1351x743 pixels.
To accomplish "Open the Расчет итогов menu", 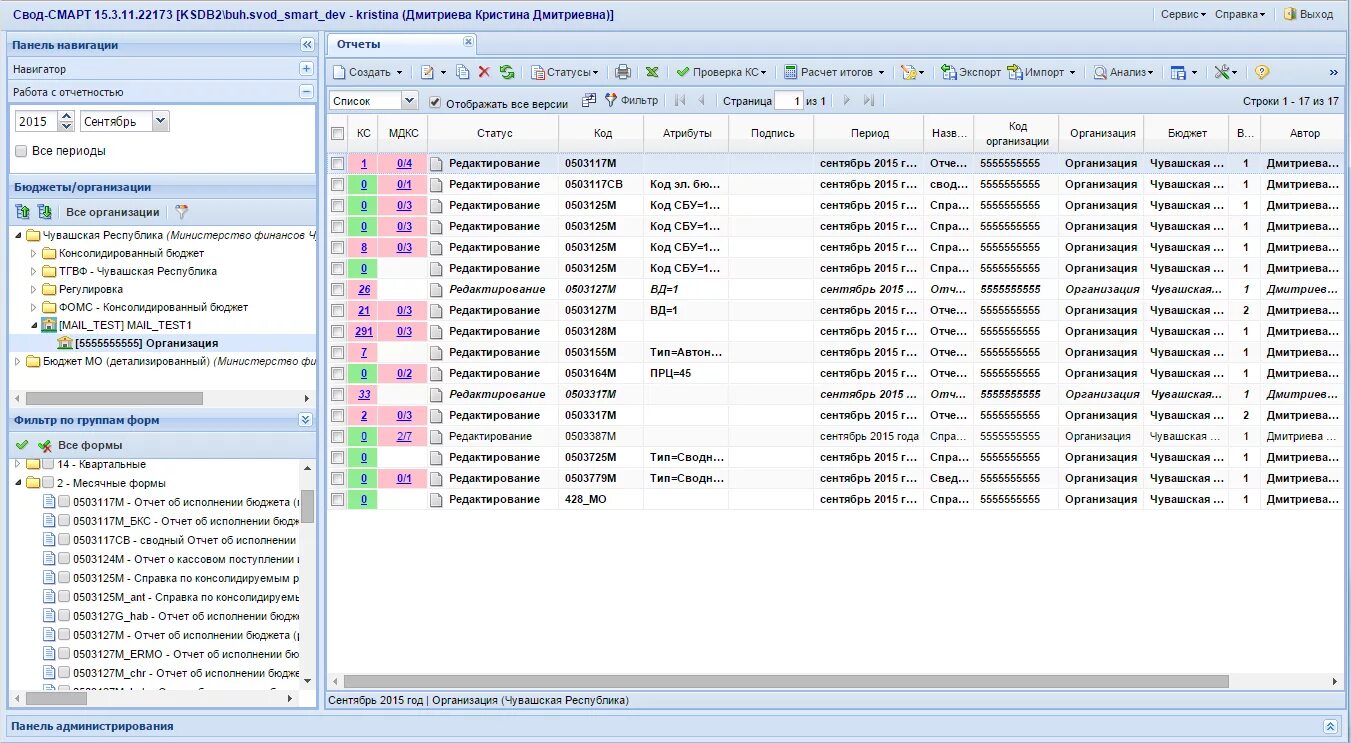I will pos(835,72).
